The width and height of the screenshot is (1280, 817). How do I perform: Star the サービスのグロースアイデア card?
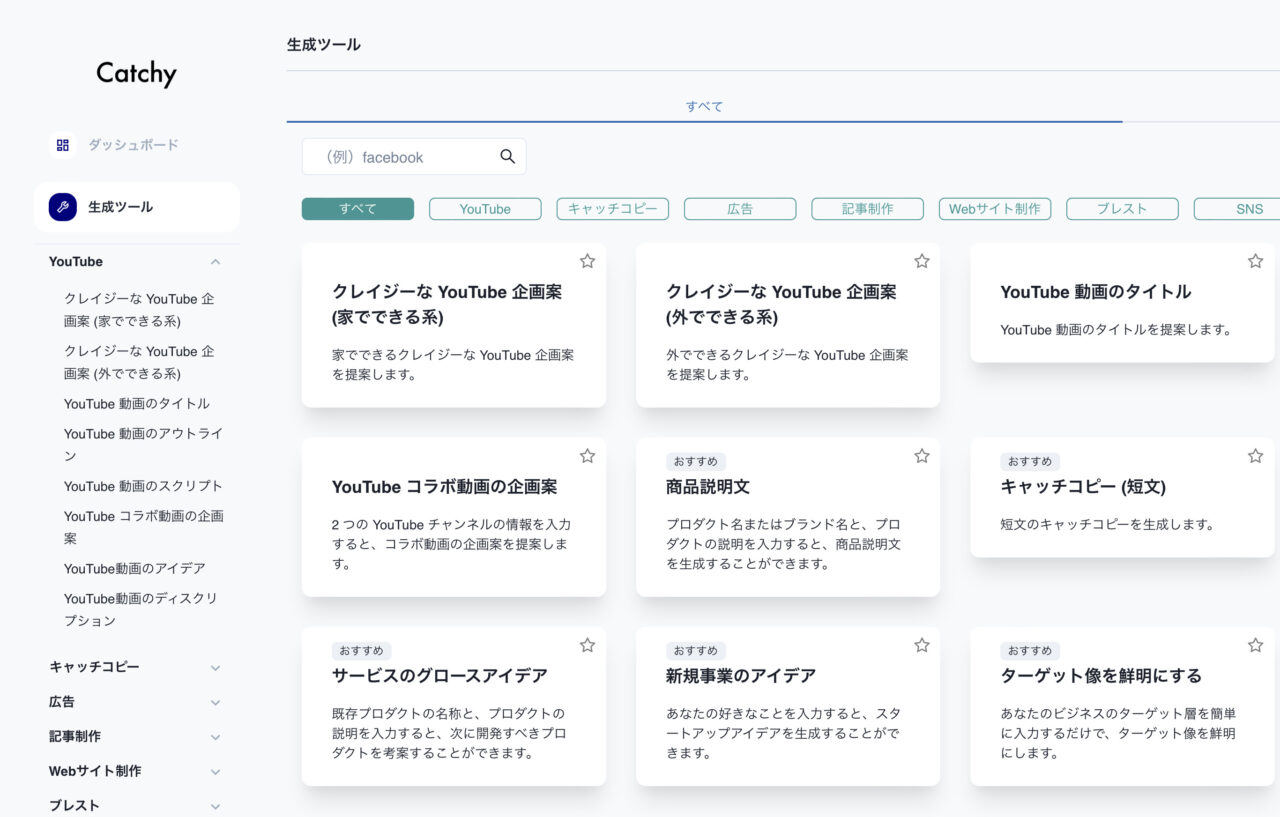point(587,645)
